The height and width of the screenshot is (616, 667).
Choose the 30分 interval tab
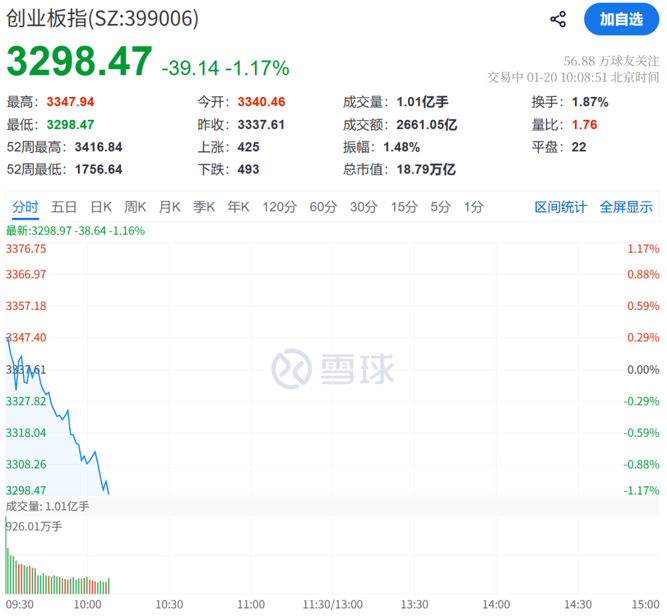pos(363,207)
